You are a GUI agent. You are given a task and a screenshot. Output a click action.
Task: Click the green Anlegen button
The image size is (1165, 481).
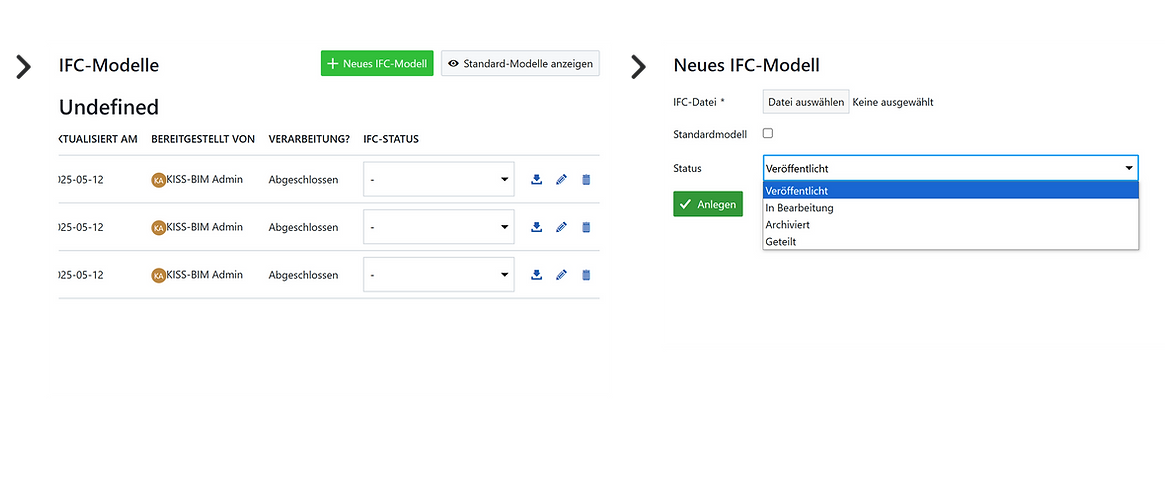click(708, 204)
